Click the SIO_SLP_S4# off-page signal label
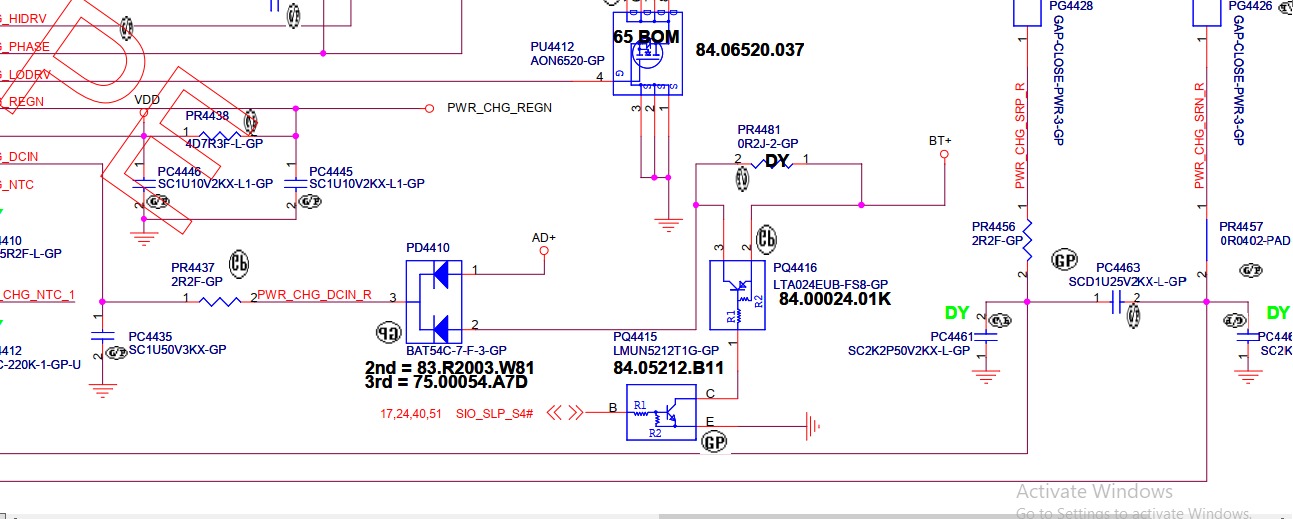Viewport: 1293px width, 519px height. [494, 413]
